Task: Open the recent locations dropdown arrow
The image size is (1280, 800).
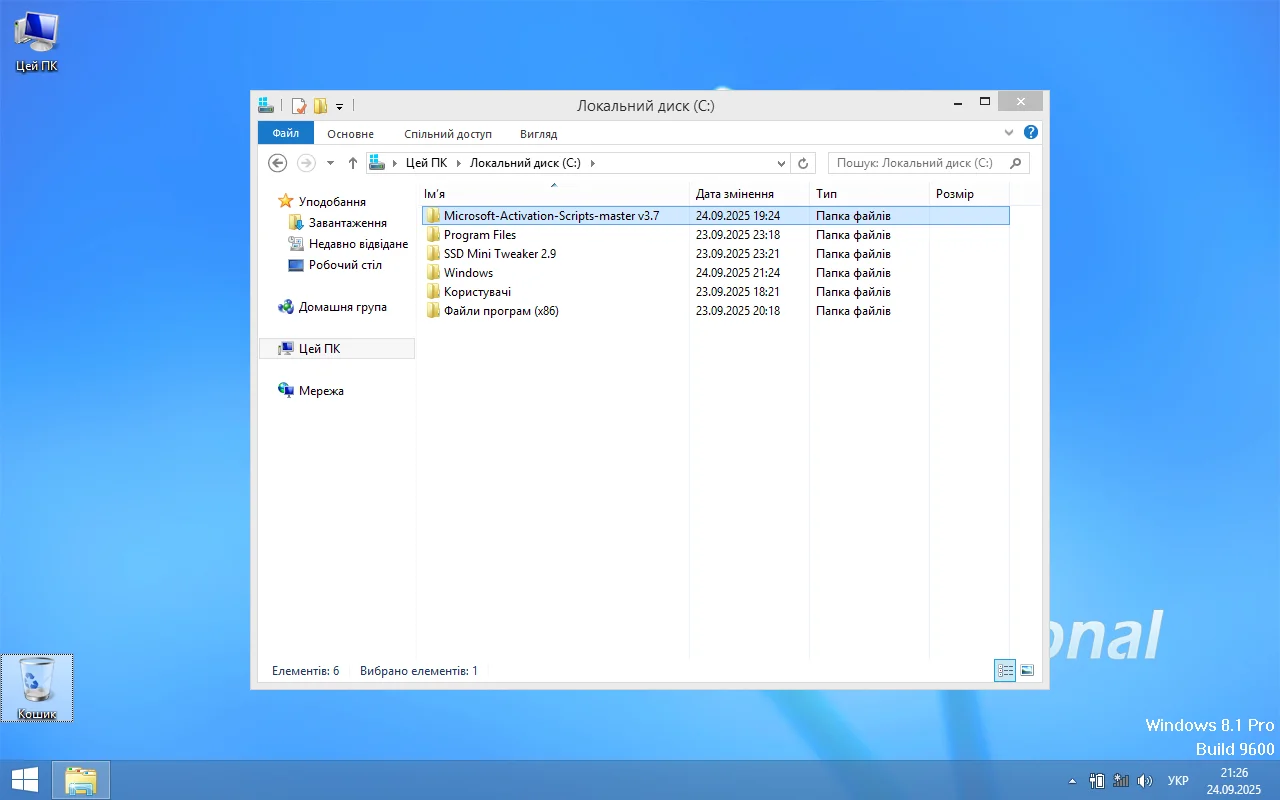Action: (x=330, y=163)
